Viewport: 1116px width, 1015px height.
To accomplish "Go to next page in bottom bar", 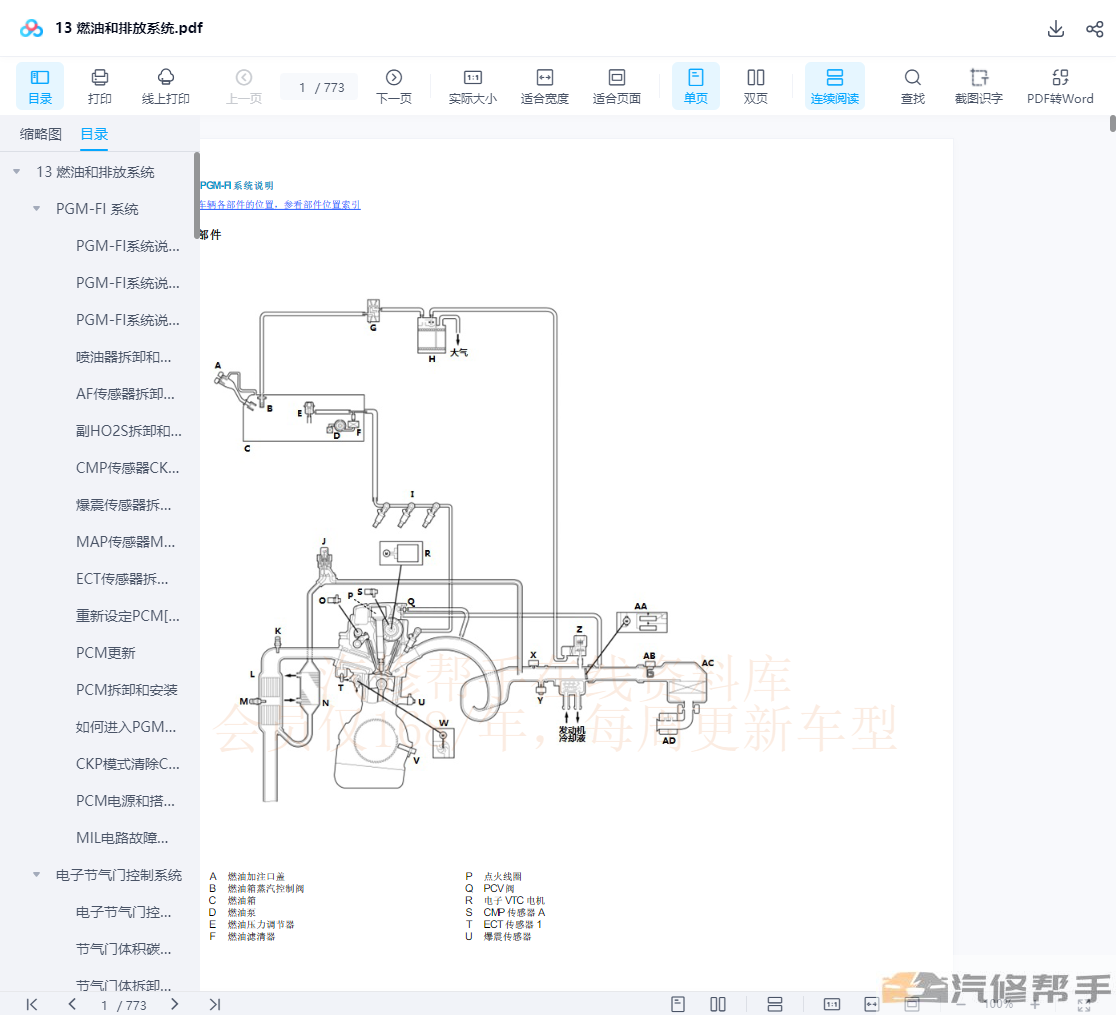I will coord(174,1004).
